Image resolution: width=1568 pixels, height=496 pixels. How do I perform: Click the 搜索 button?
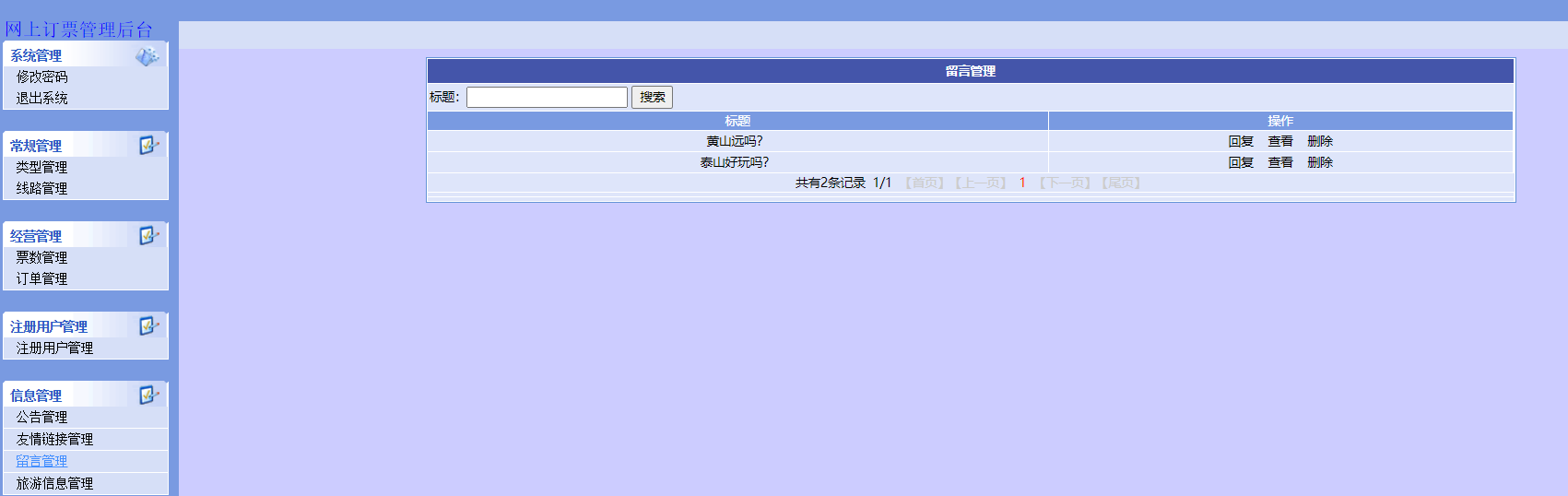652,97
